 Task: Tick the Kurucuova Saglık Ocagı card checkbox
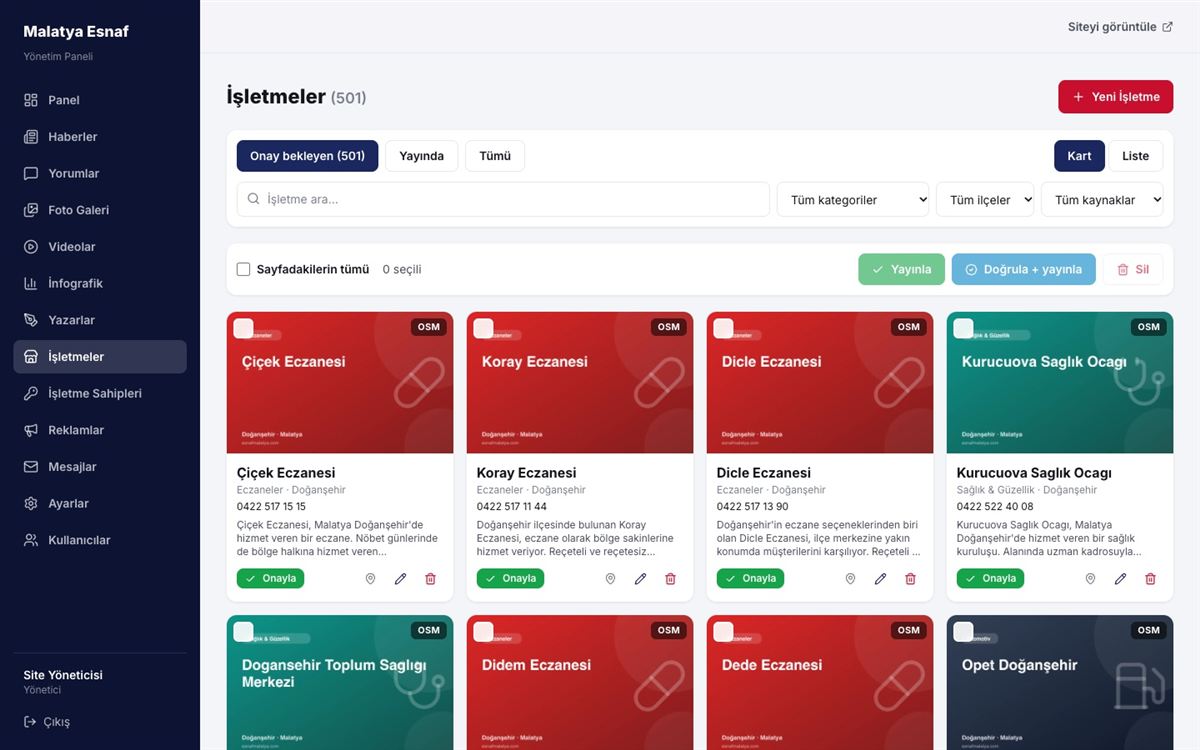[963, 328]
